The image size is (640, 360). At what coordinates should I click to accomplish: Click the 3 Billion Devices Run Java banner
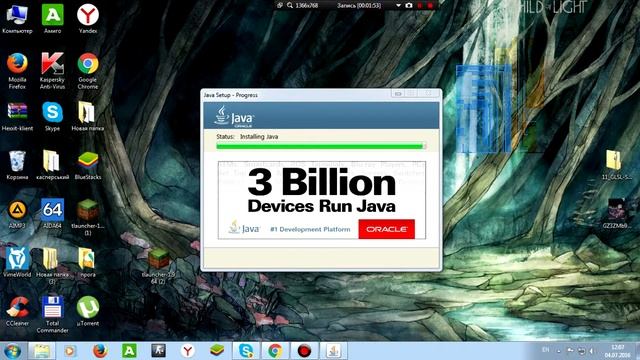322,200
